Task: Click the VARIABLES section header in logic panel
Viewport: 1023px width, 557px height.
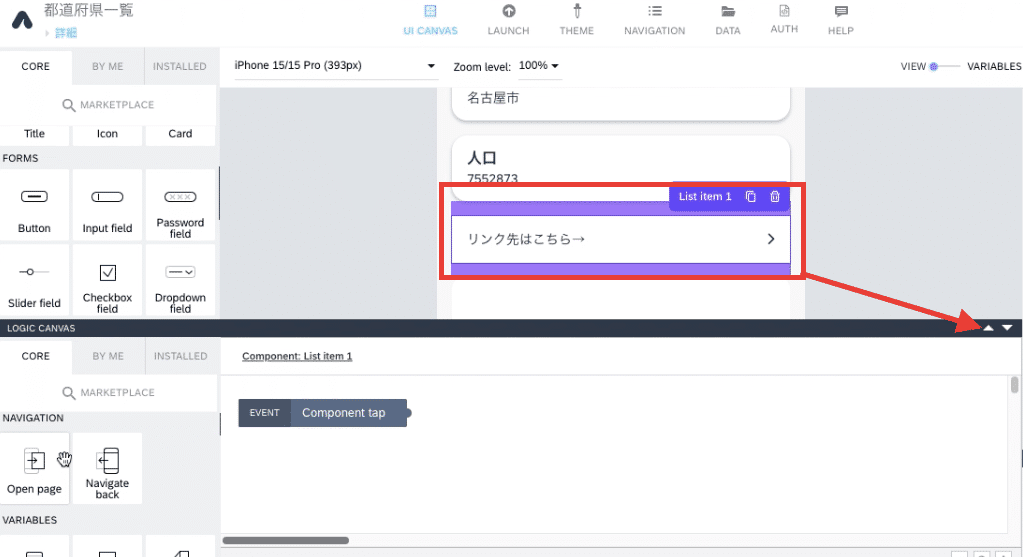Action: click(x=29, y=520)
